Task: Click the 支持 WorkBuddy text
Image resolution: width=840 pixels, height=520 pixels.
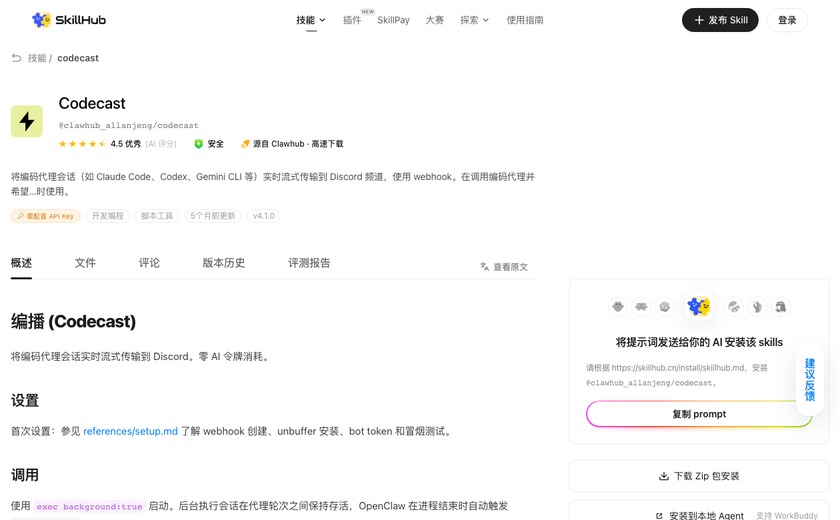Action: pos(787,516)
